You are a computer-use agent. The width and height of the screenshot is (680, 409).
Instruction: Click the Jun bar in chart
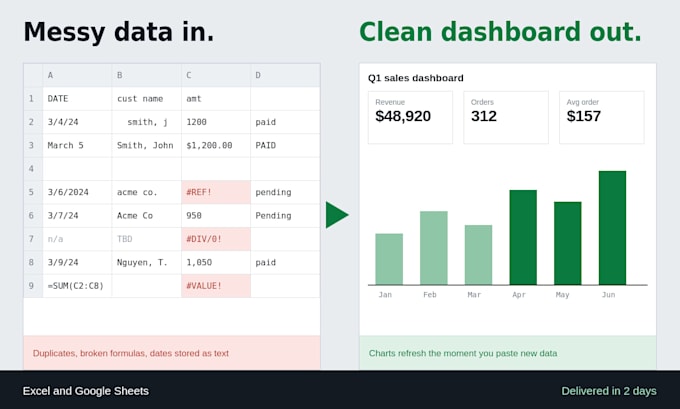tap(612, 228)
